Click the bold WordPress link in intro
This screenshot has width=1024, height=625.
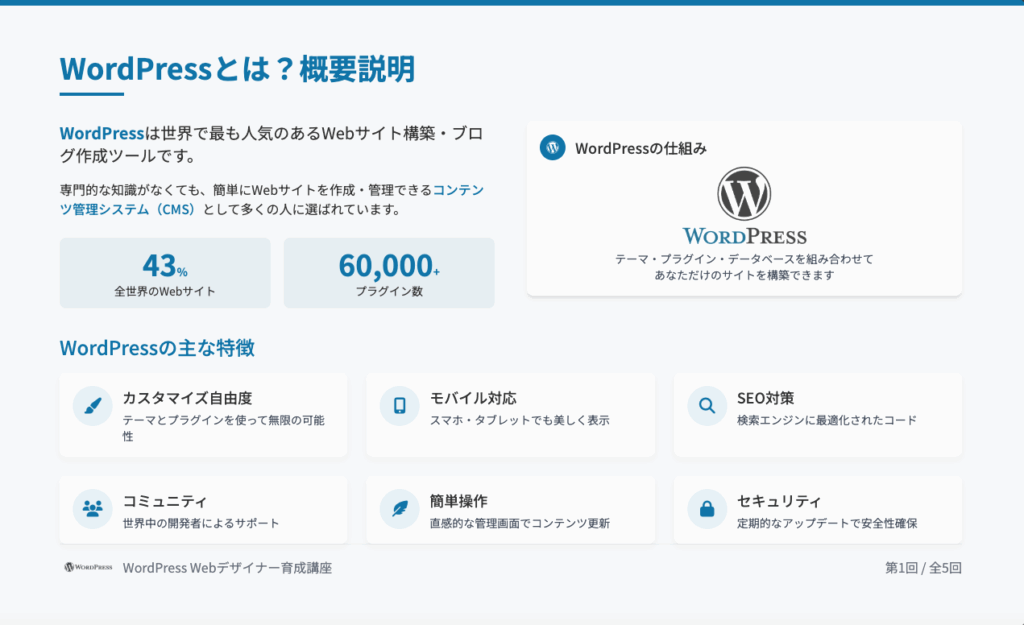point(101,133)
